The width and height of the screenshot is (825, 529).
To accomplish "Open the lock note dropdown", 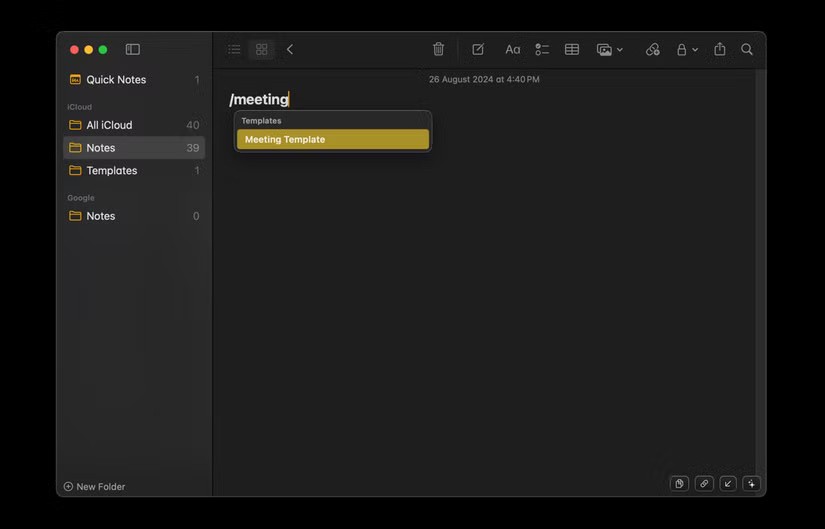I will (x=686, y=49).
